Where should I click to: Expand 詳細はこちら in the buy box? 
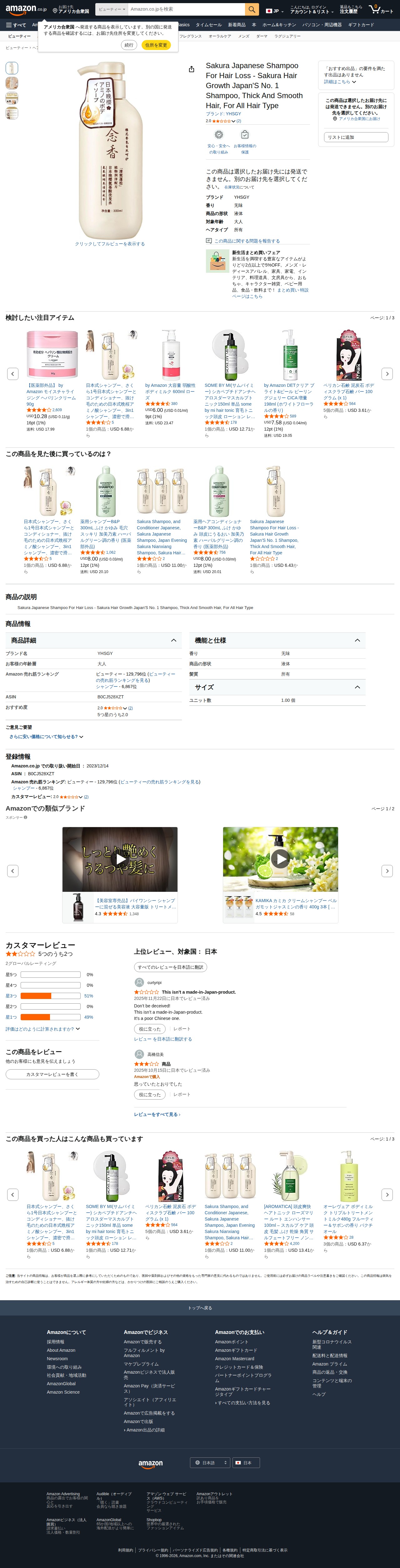(x=340, y=82)
